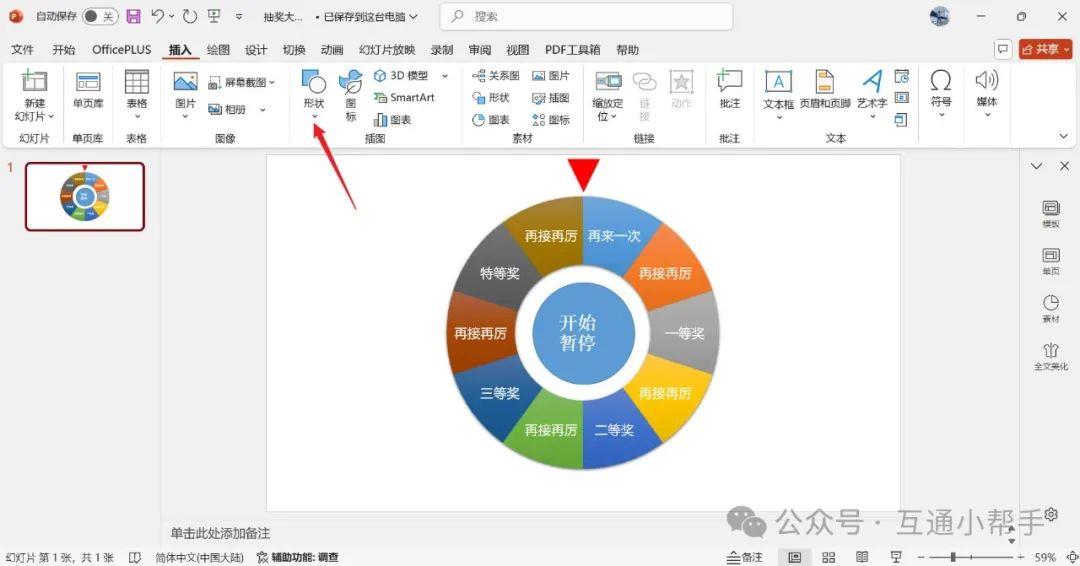Open the saved-location dropdown next to file name
This screenshot has height=566, width=1080.
[413, 16]
